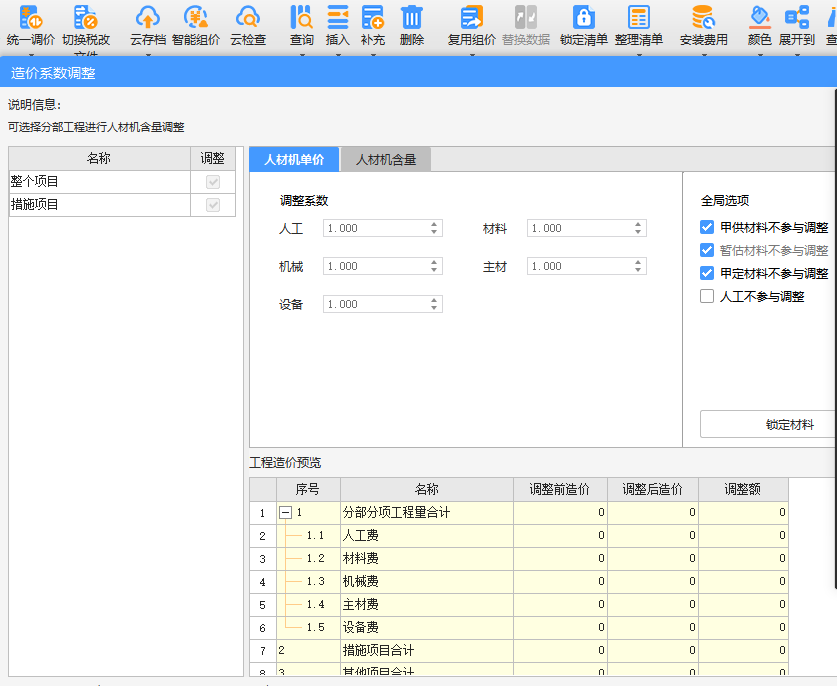Image resolution: width=837 pixels, height=686 pixels.
Task: Click the 补充 supplement icon
Action: click(373, 18)
